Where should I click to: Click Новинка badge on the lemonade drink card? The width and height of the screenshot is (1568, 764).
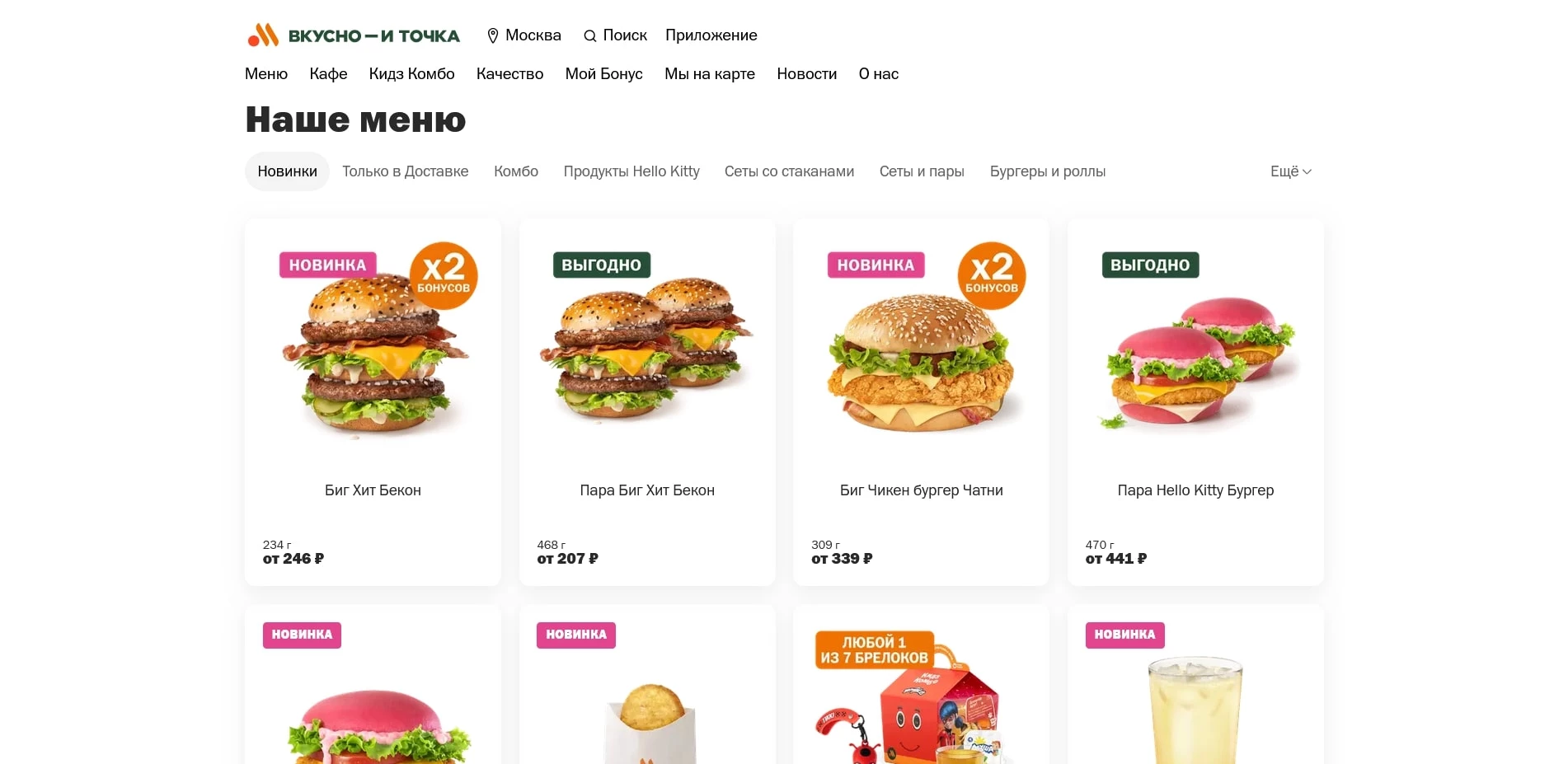click(1124, 635)
